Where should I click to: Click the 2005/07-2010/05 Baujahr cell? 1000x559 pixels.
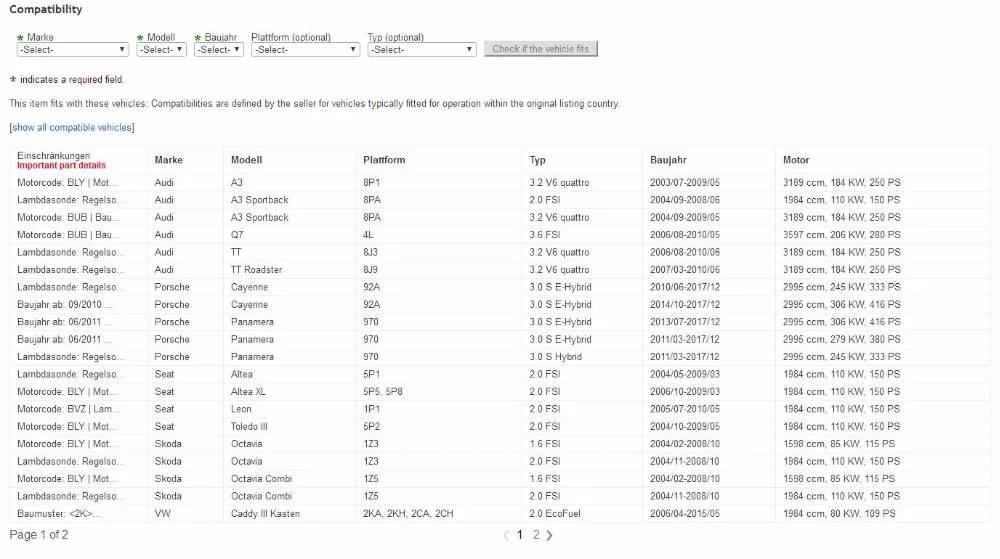pyautogui.click(x=685, y=409)
